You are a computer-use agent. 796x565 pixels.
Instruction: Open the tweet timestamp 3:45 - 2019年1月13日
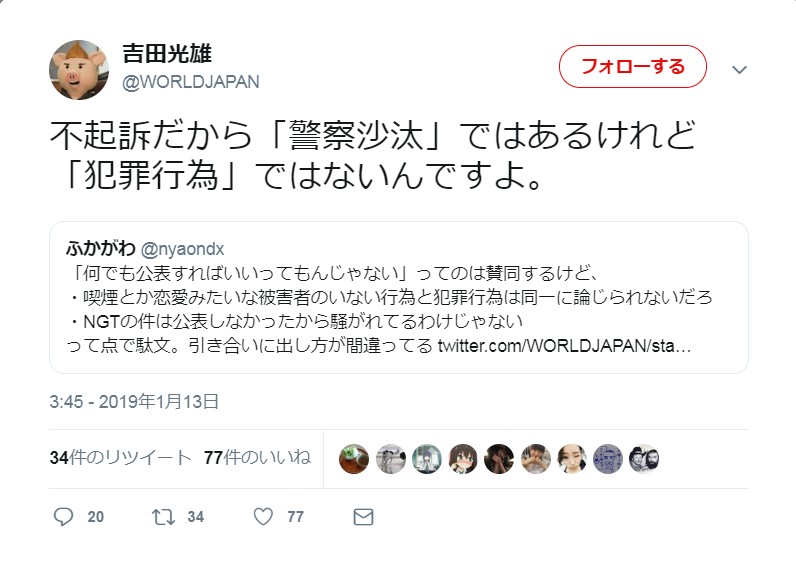134,402
